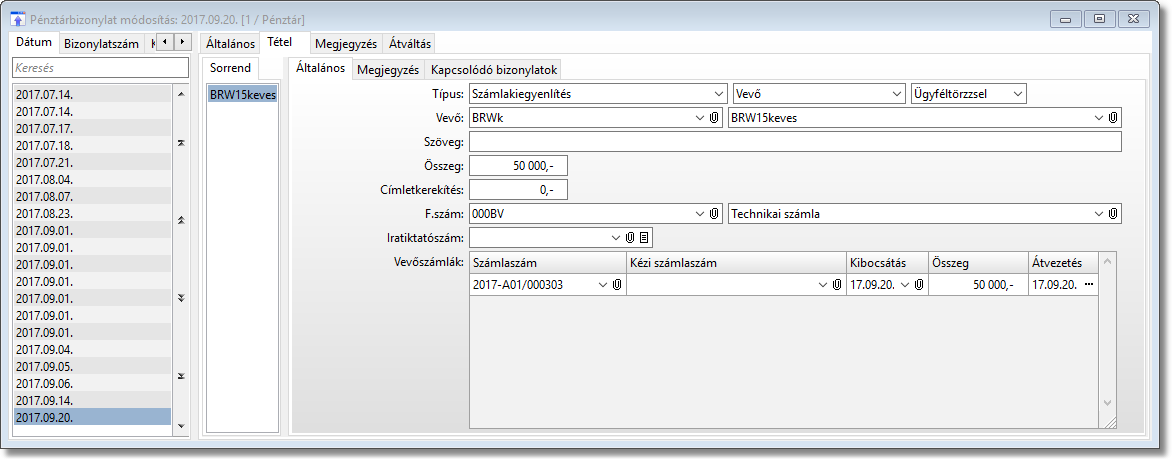Jump to the first record in the date list

pyautogui.click(x=180, y=142)
